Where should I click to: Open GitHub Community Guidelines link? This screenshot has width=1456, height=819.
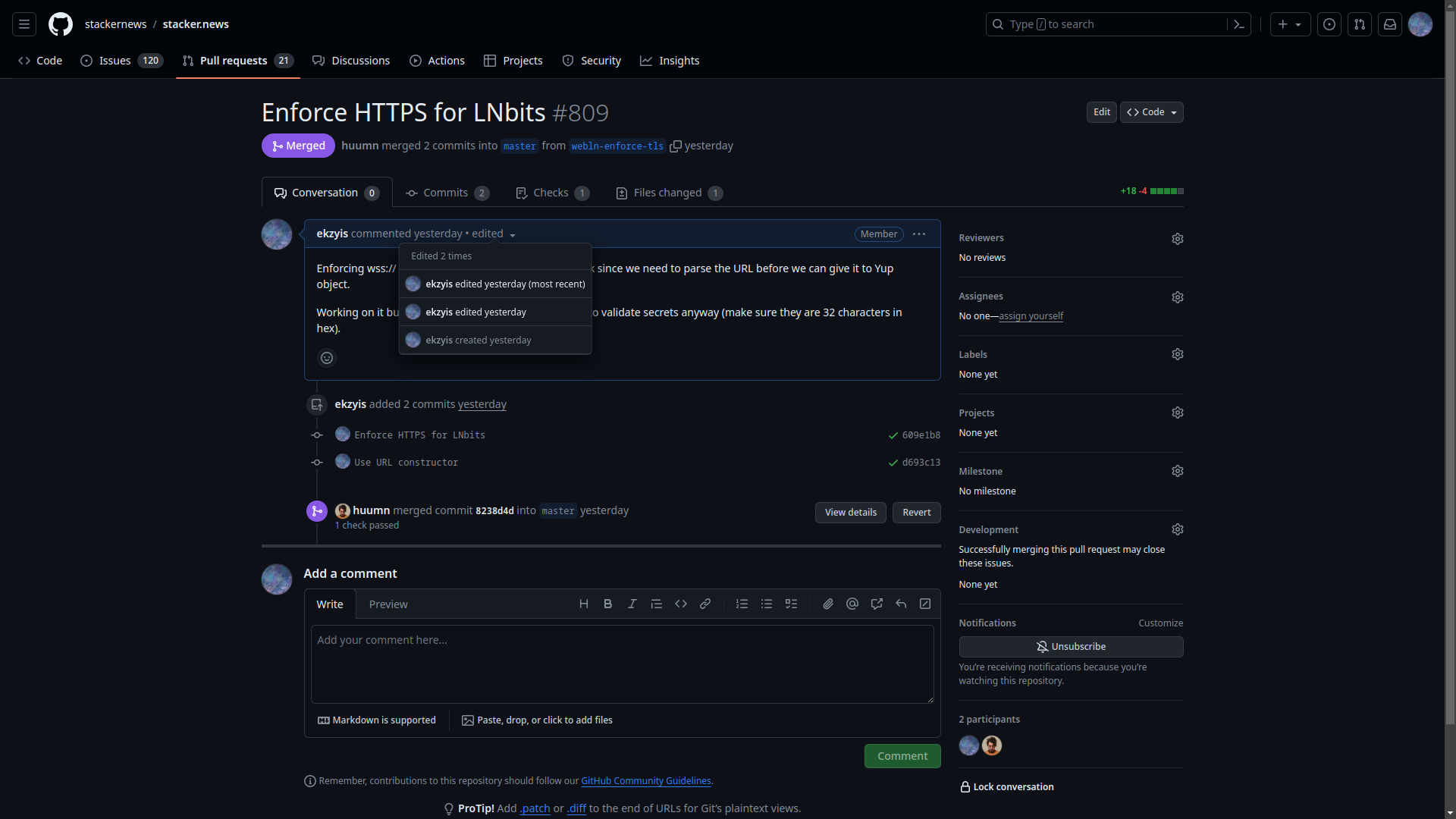click(x=645, y=781)
